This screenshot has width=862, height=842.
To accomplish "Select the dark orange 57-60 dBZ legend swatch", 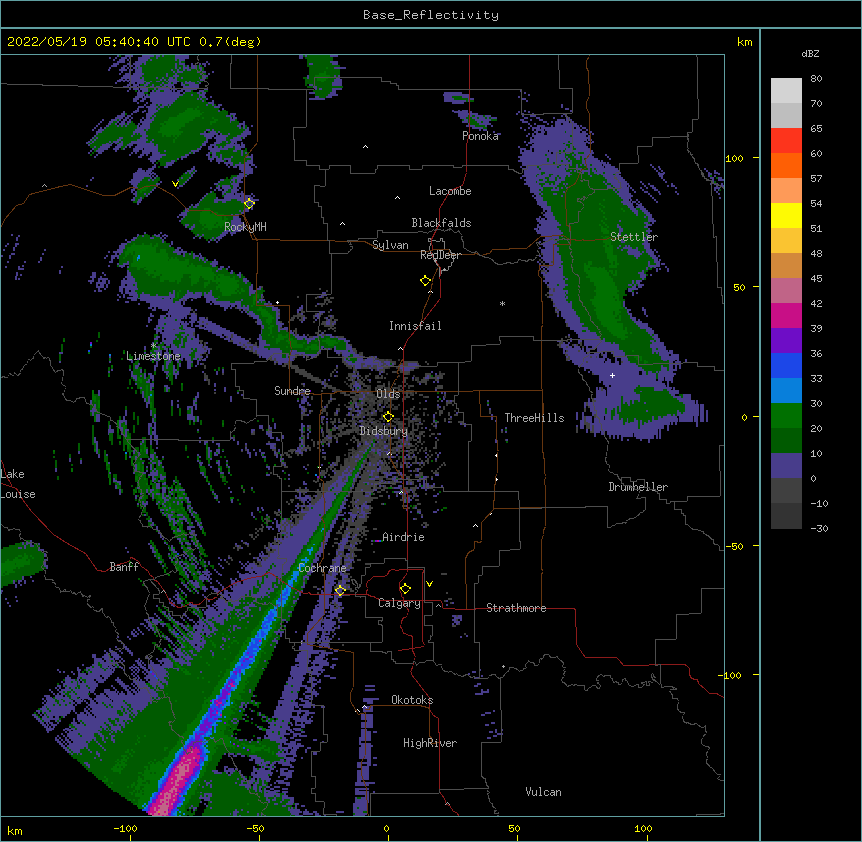I will [x=786, y=165].
